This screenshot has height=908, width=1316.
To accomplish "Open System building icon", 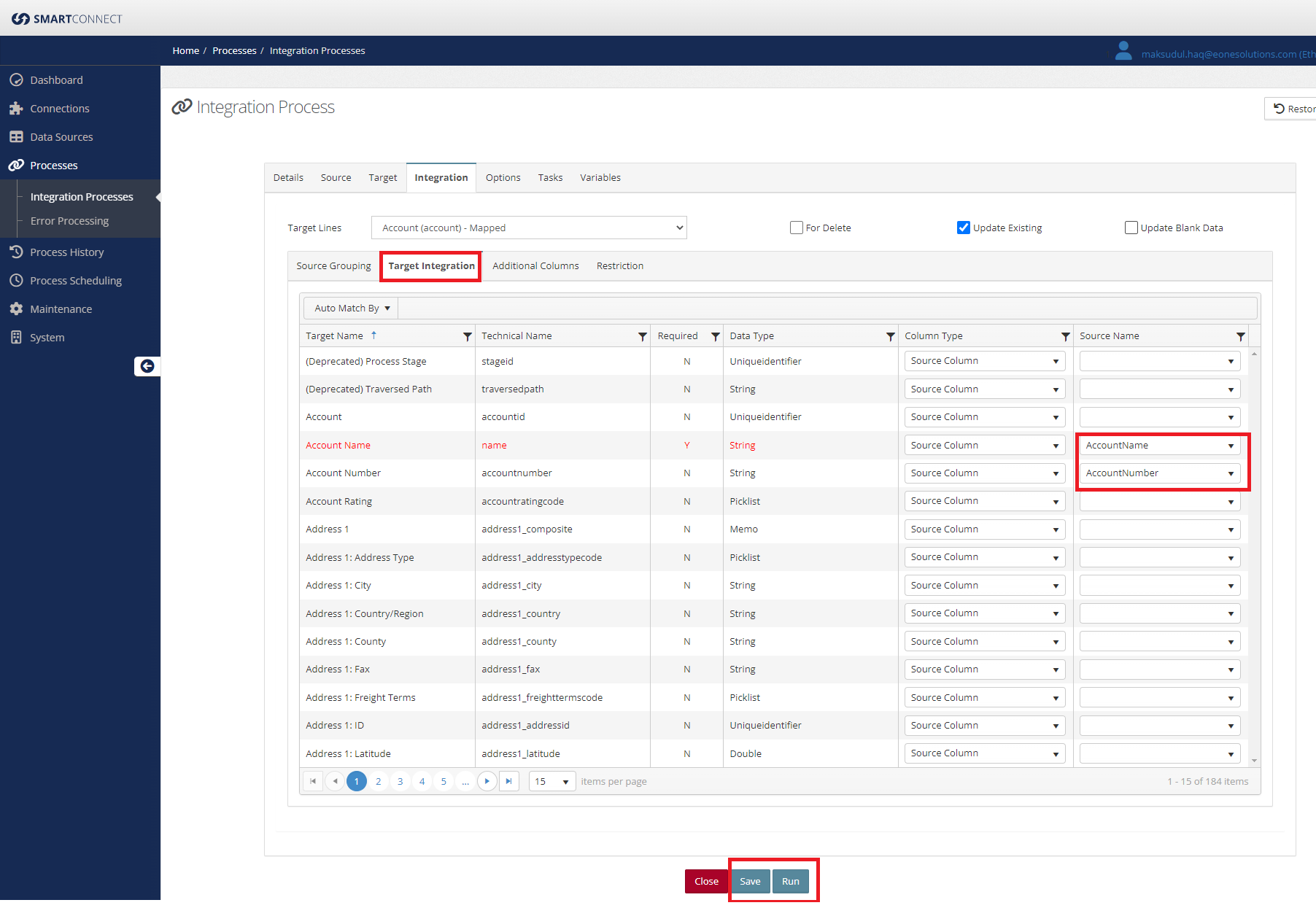I will click(16, 337).
